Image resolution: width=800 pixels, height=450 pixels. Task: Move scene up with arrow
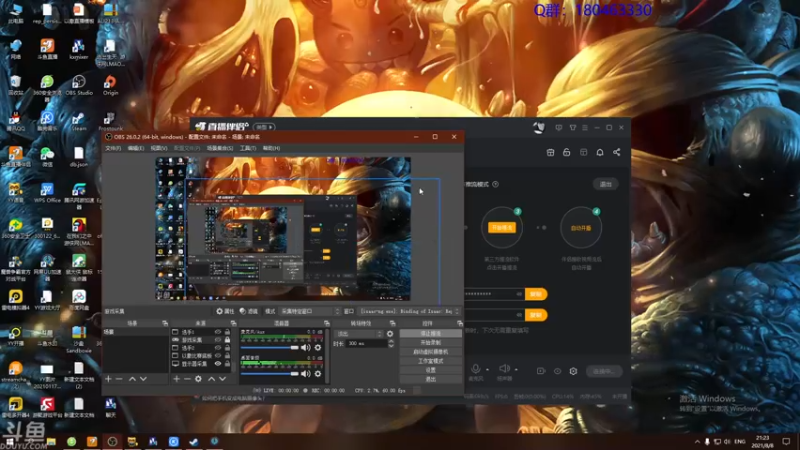click(x=132, y=379)
